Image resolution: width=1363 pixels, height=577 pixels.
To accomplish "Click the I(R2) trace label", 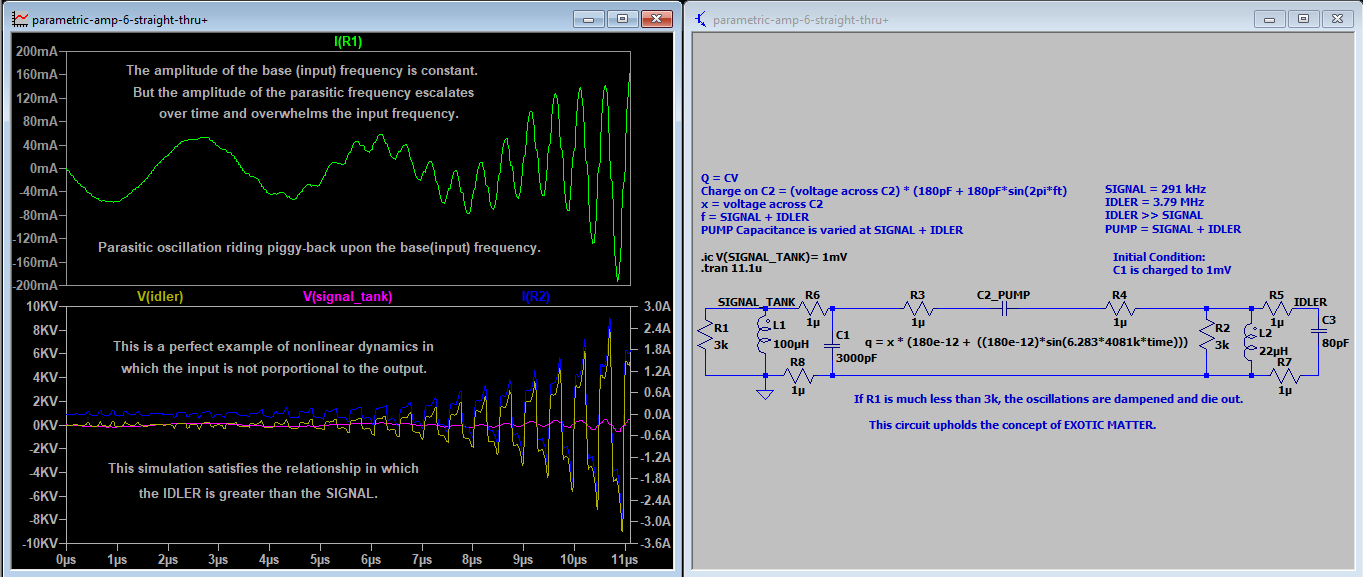I will 536,296.
